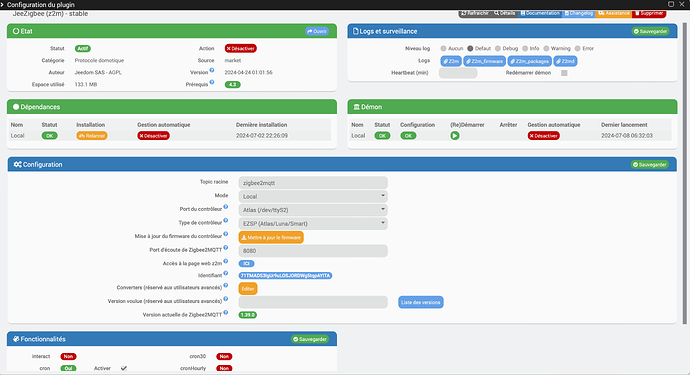Click the Port d'écoute de Zigbee2MQTT field

pos(313,251)
